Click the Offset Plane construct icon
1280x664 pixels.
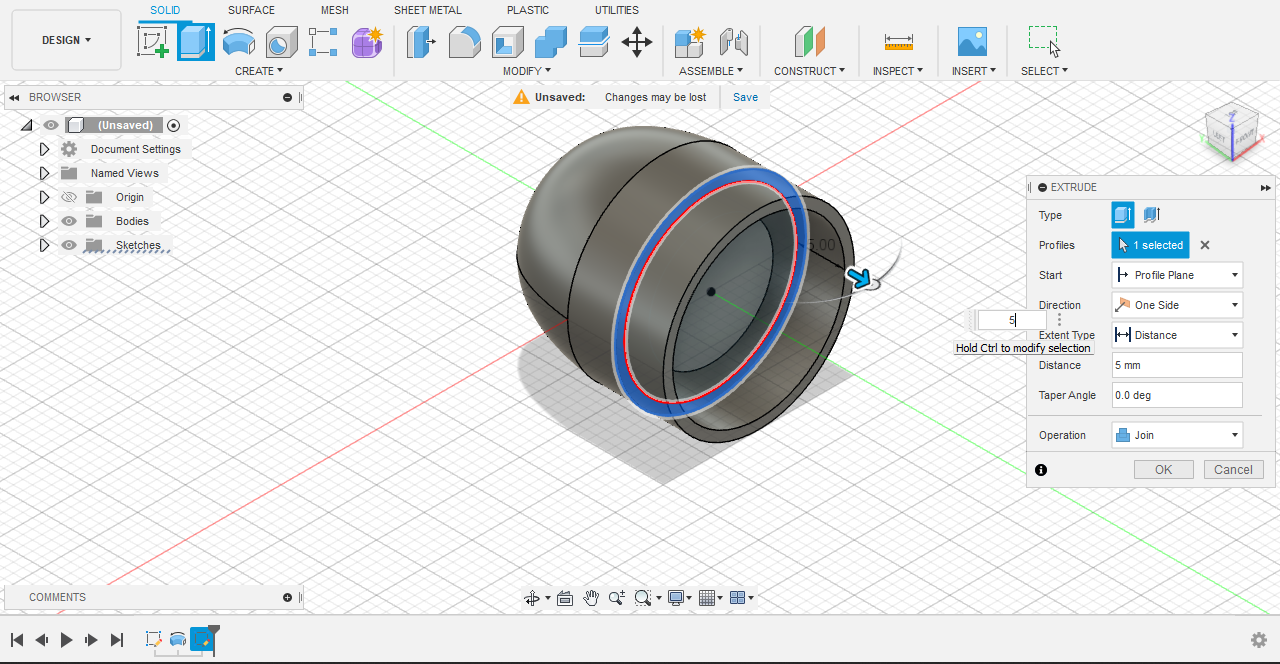tap(809, 42)
